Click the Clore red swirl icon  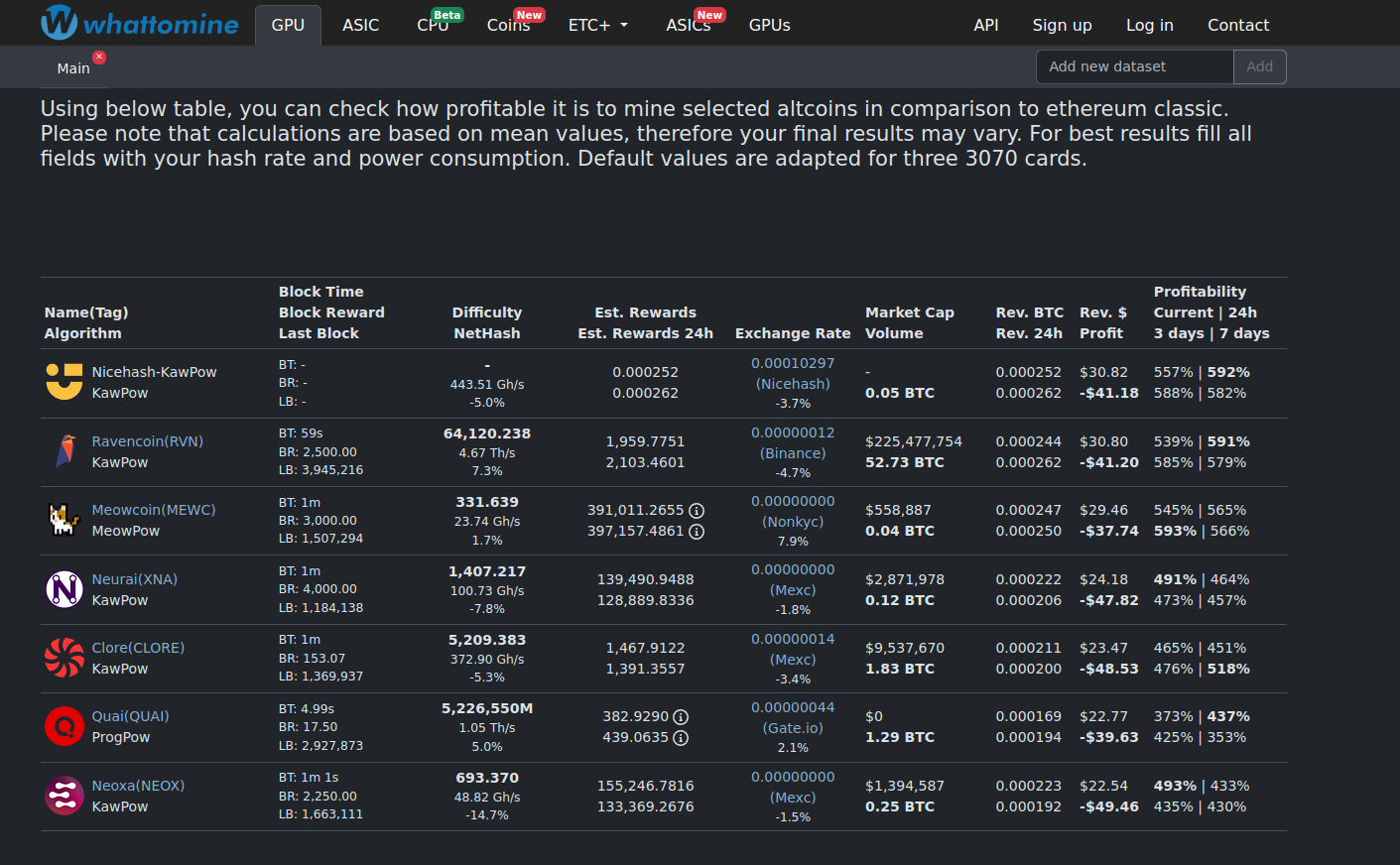64,658
